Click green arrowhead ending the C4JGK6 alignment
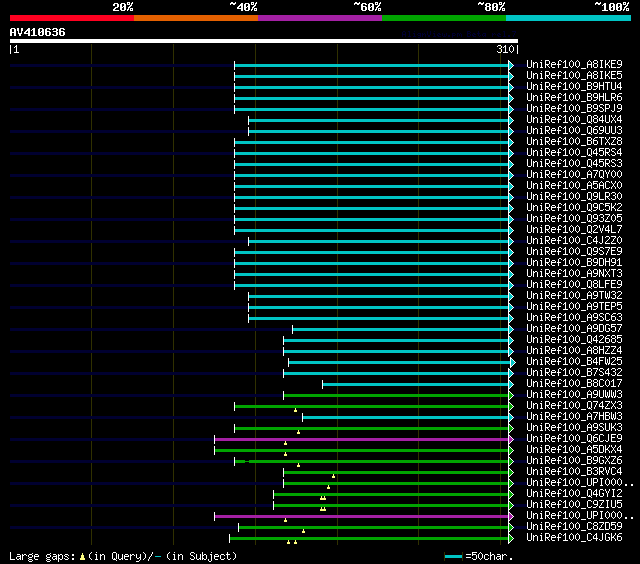The width and height of the screenshot is (640, 564). [511, 539]
